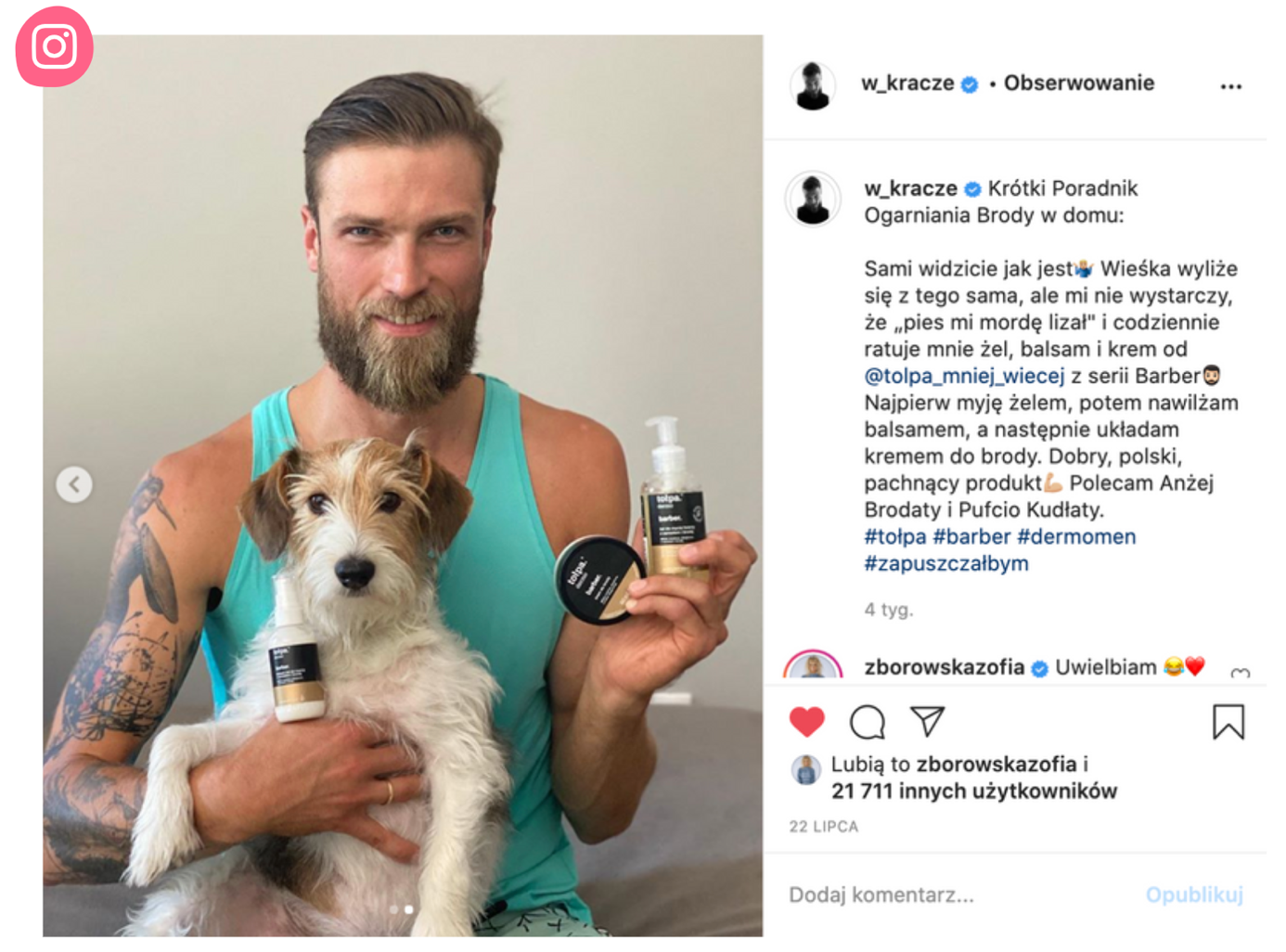The height and width of the screenshot is (952, 1286).
Task: Share post using paper plane icon
Action: pyautogui.click(x=927, y=721)
